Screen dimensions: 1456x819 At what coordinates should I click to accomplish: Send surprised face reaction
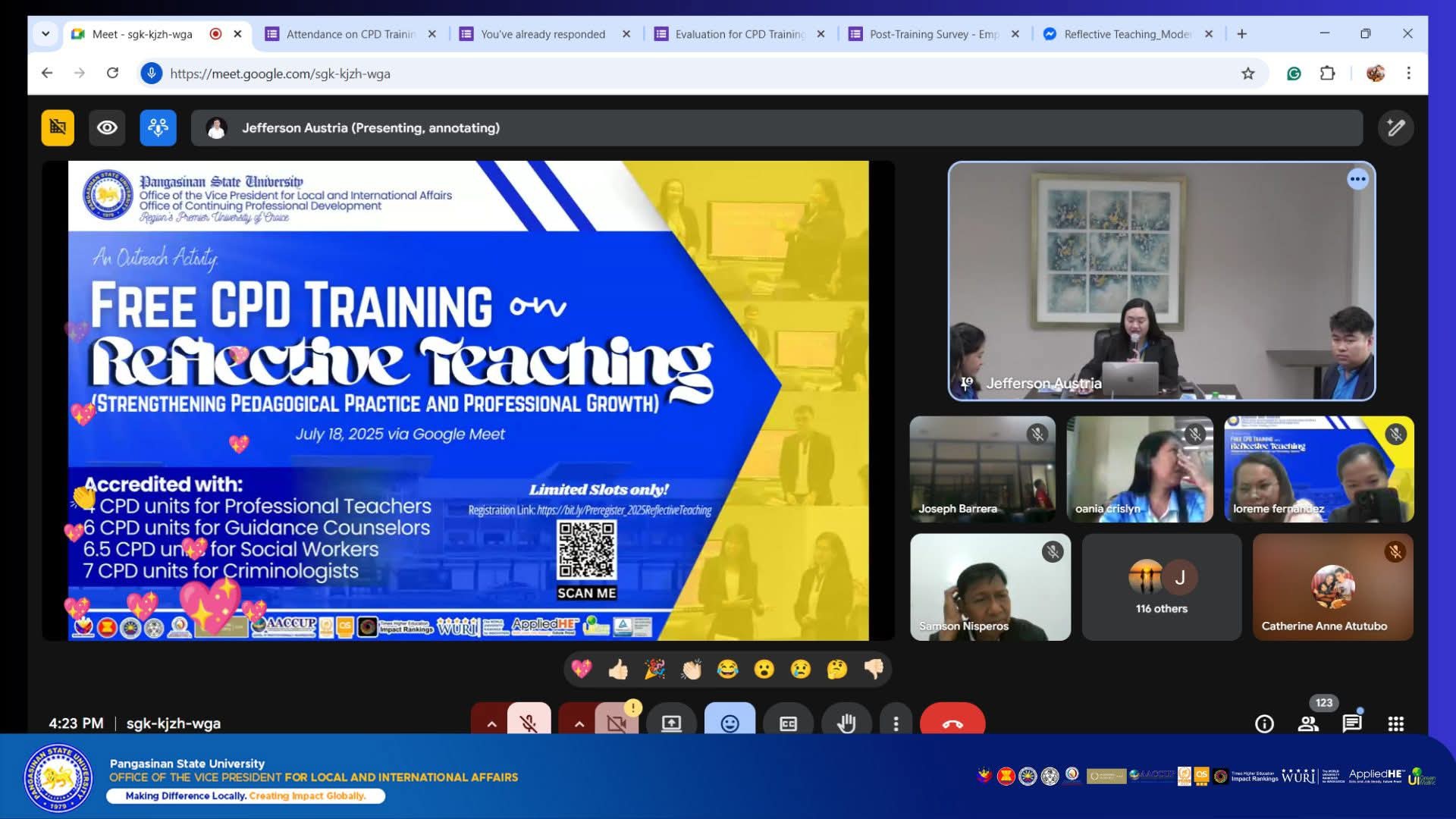pyautogui.click(x=764, y=669)
